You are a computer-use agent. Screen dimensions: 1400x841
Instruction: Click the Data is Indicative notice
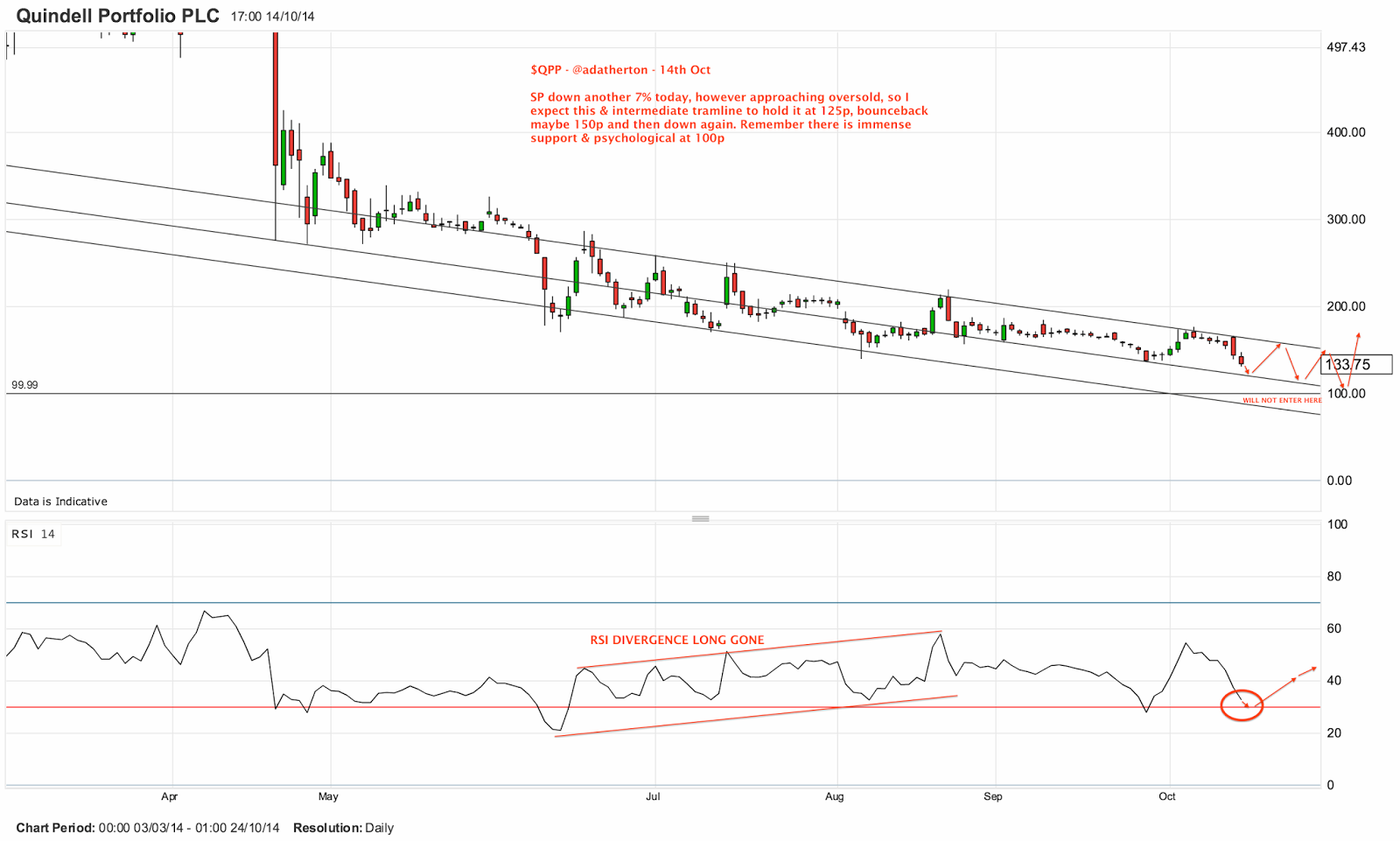click(60, 501)
